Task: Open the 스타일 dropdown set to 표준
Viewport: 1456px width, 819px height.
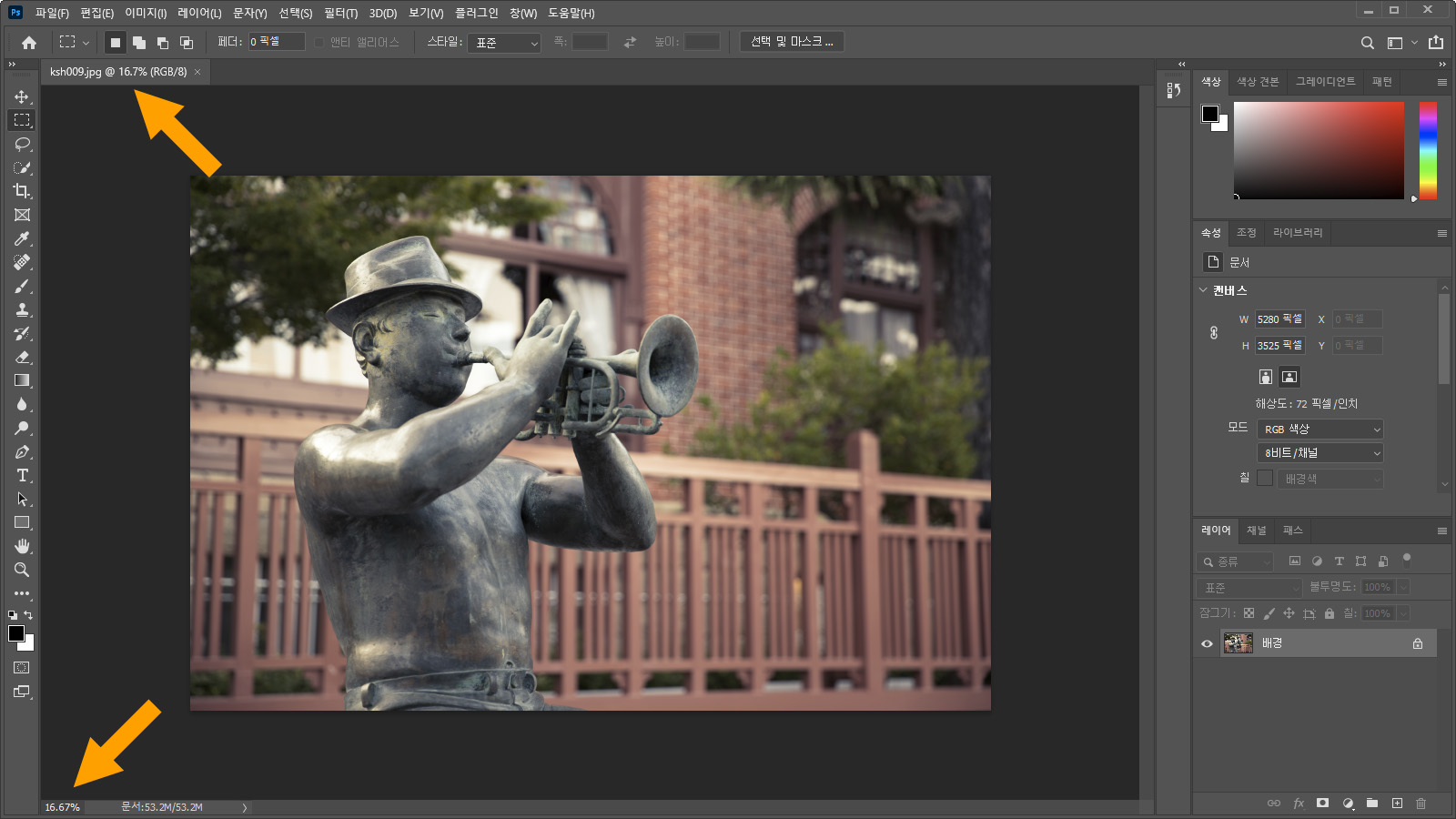Action: tap(504, 43)
